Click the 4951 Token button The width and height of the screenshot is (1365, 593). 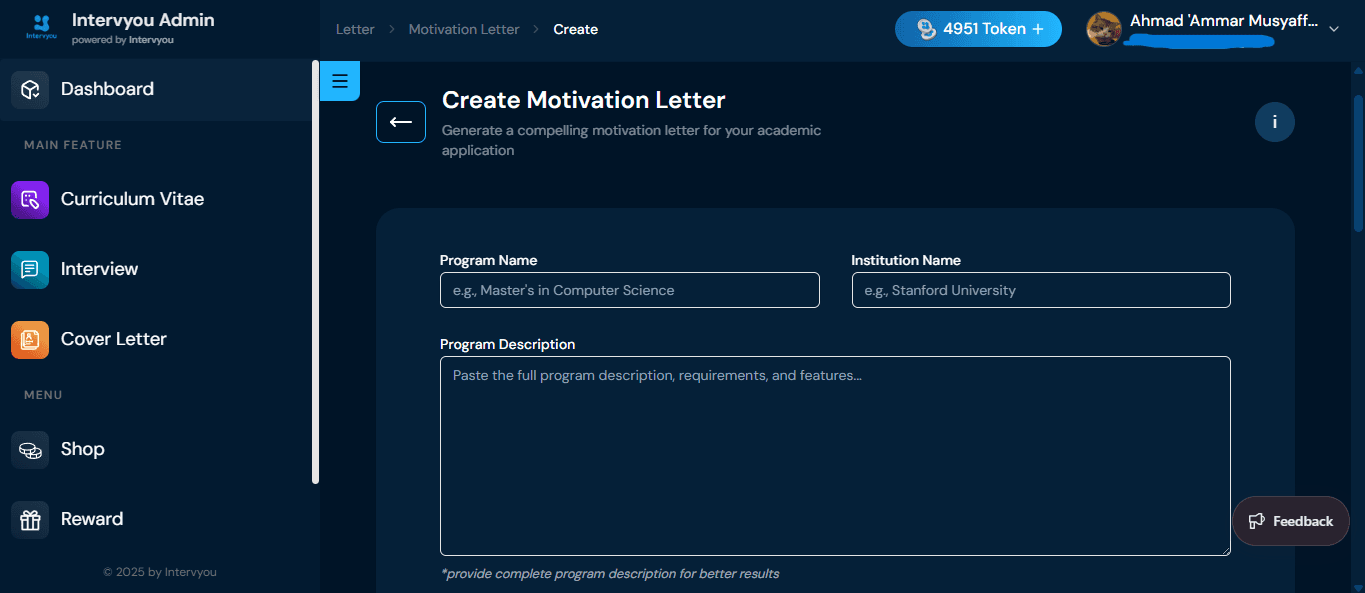click(978, 29)
